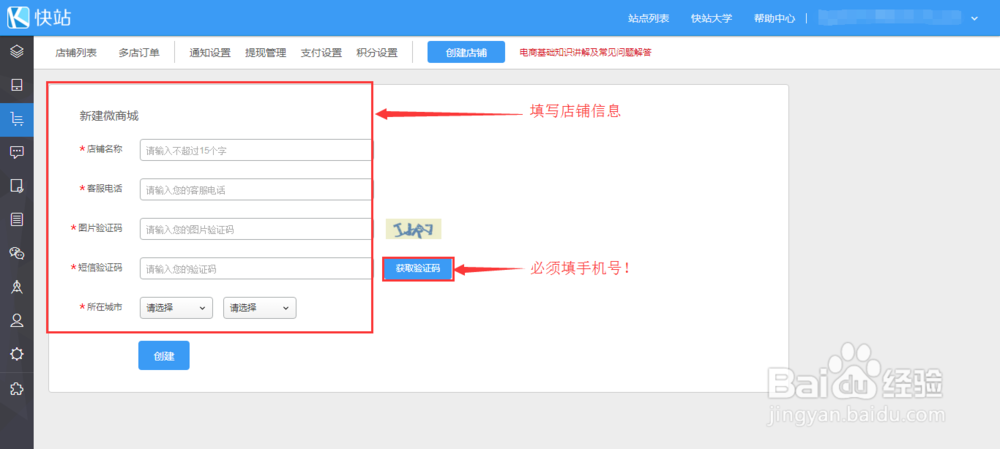Click the 创建店铺 button
The image size is (1000, 449).
466,52
